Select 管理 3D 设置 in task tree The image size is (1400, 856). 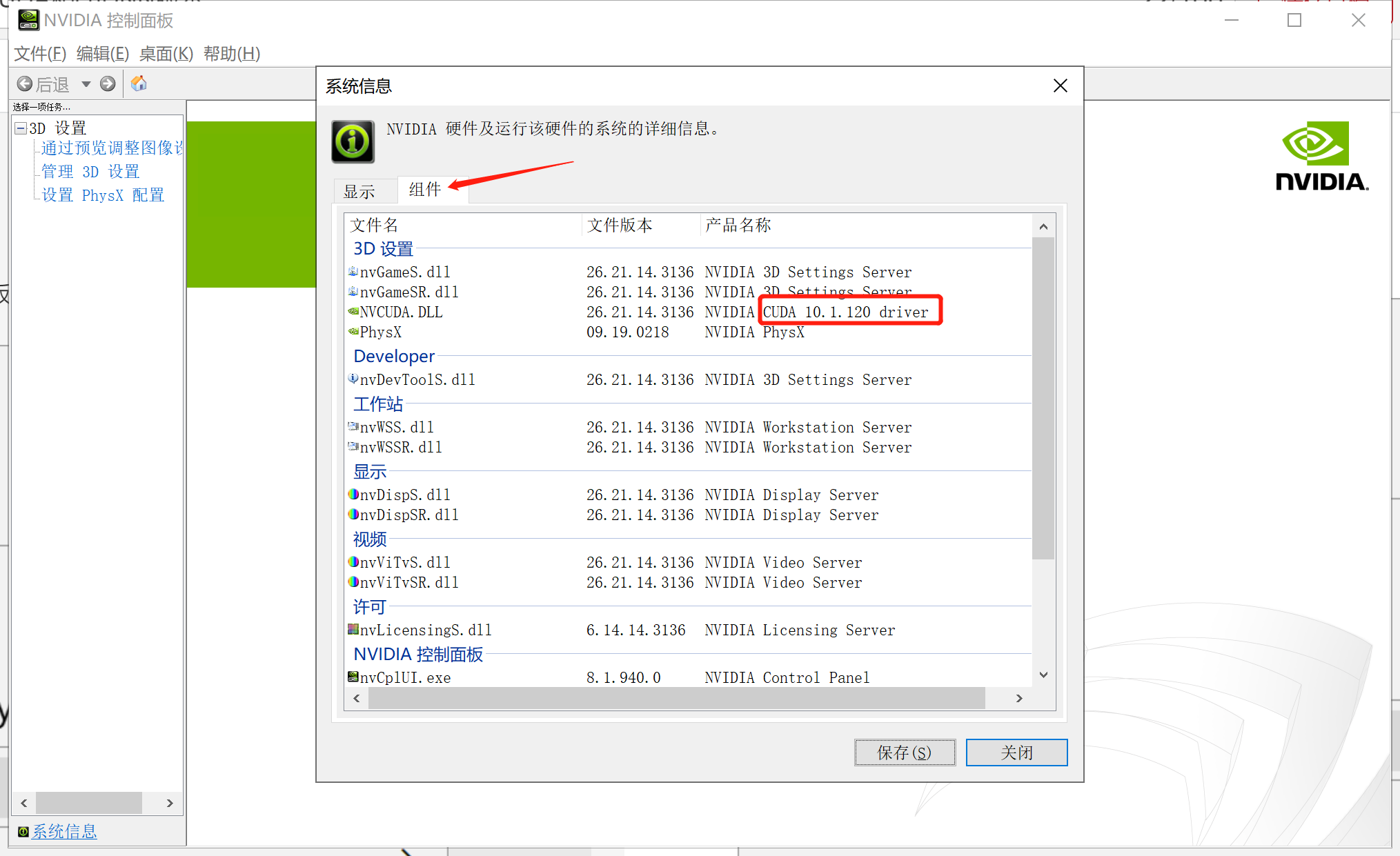(x=90, y=172)
